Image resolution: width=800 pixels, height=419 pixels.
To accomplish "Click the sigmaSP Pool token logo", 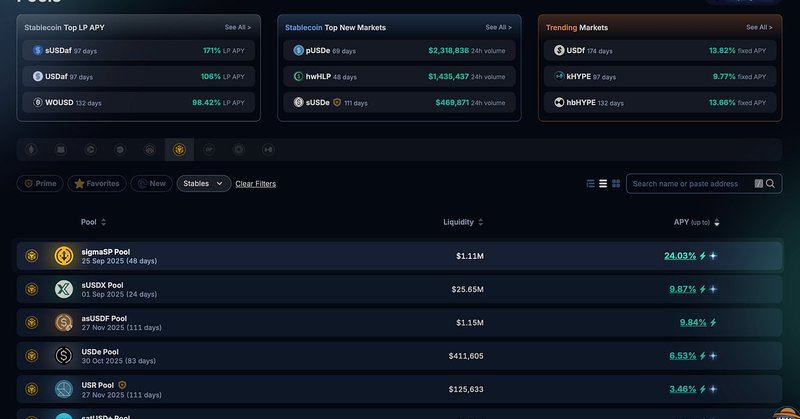I will pyautogui.click(x=64, y=256).
